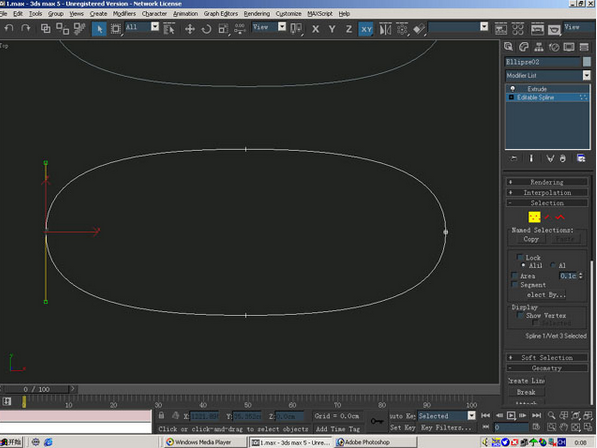This screenshot has height=448, width=597.
Task: Open the Material Editor icon
Action: click(517, 29)
